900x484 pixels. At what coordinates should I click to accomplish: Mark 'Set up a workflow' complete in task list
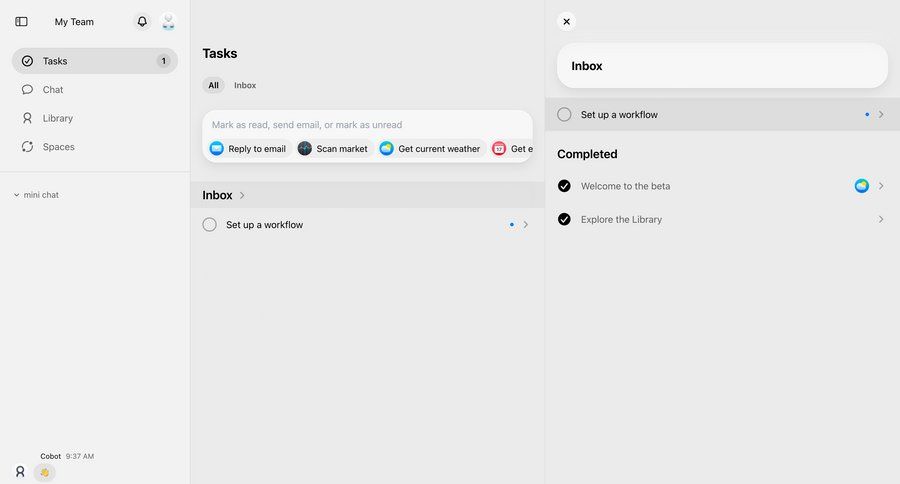pos(210,225)
